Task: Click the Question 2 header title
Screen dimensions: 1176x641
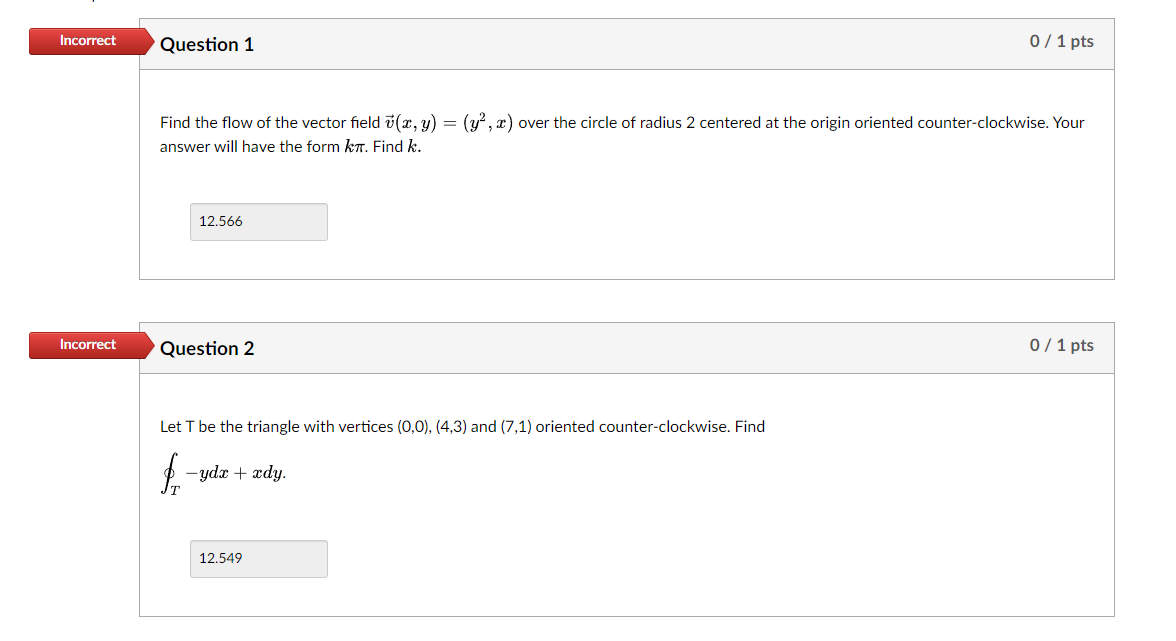Action: point(207,348)
